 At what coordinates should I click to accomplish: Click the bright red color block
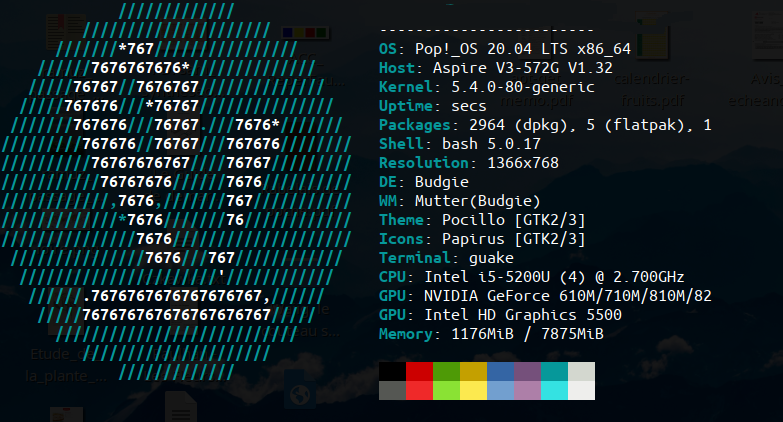point(419,390)
